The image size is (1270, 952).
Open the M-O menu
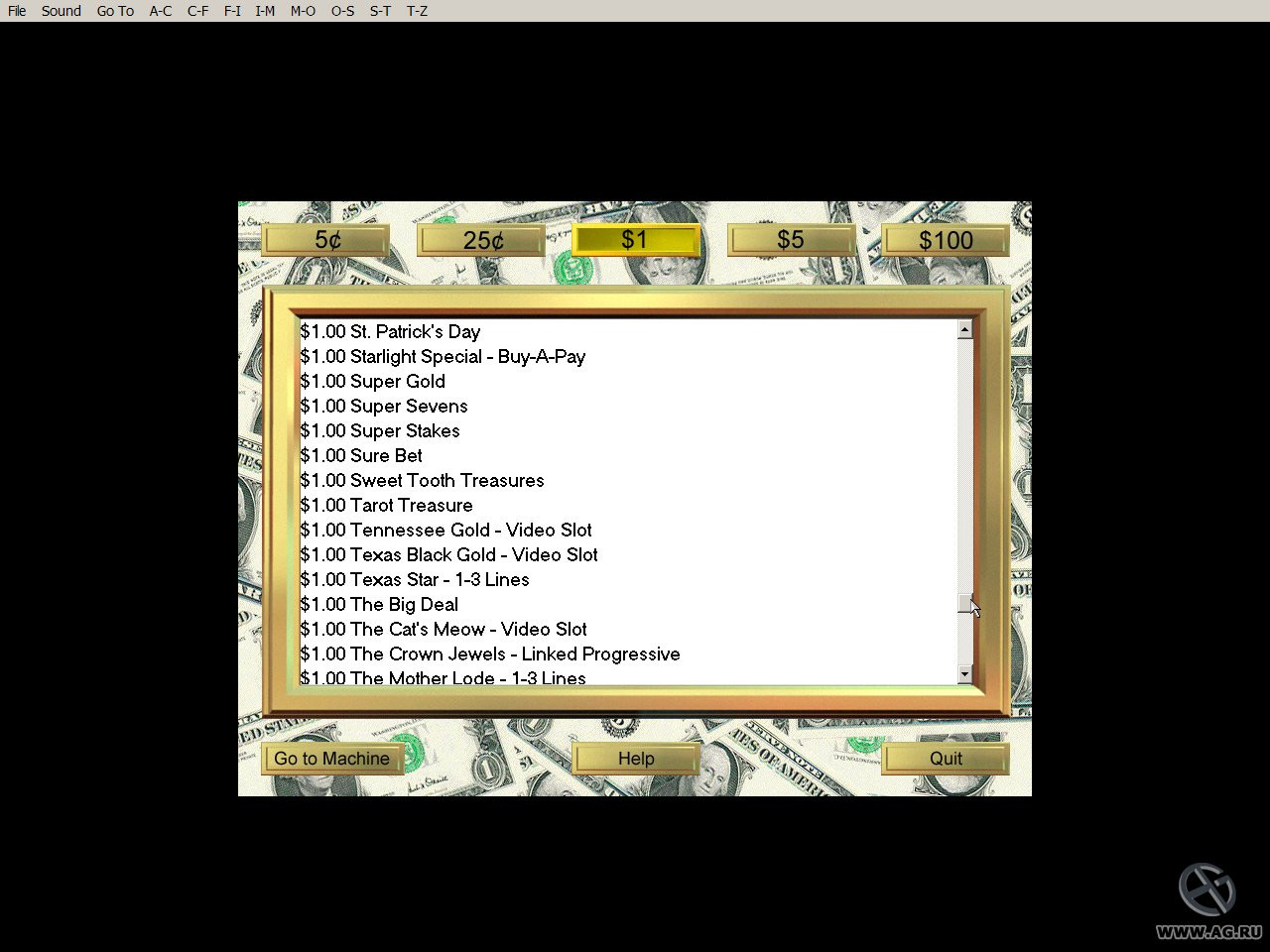point(303,11)
